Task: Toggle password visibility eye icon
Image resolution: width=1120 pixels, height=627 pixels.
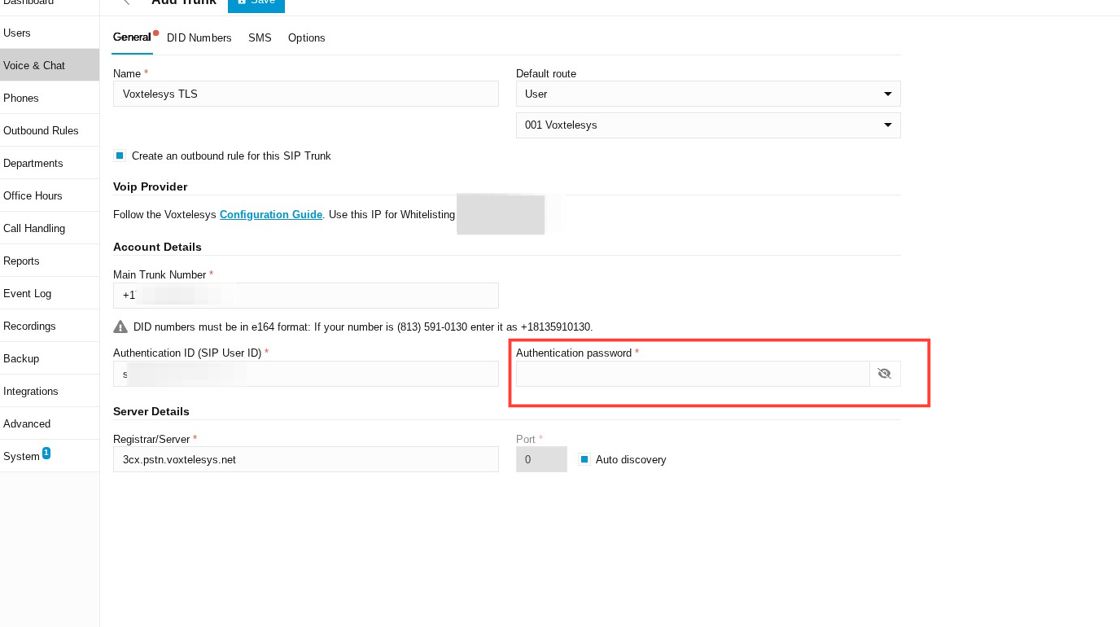Action: coord(884,373)
